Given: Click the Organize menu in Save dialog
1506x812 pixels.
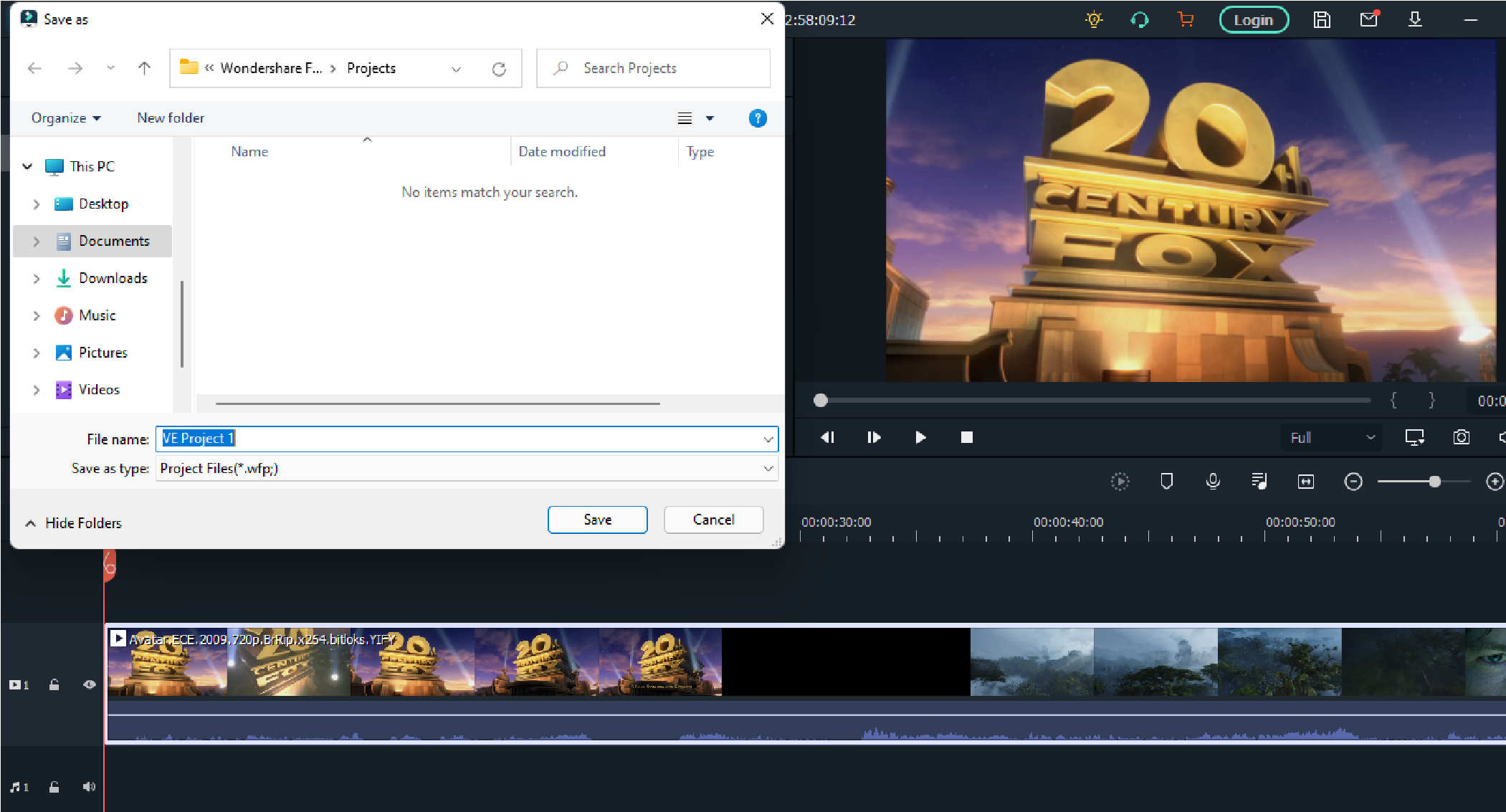Looking at the screenshot, I should [x=65, y=117].
